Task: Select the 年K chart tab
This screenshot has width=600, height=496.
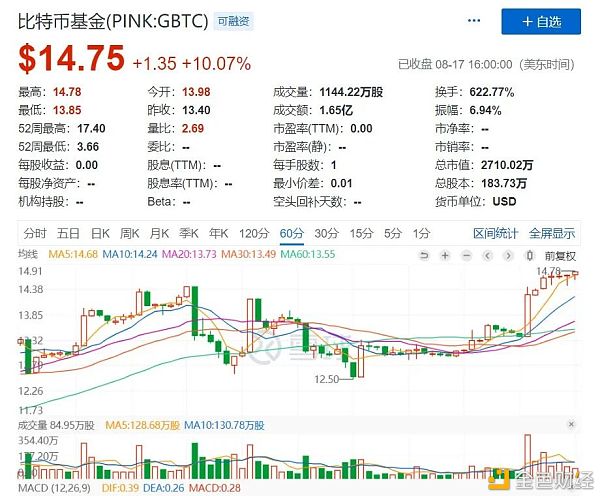Action: 218,233
